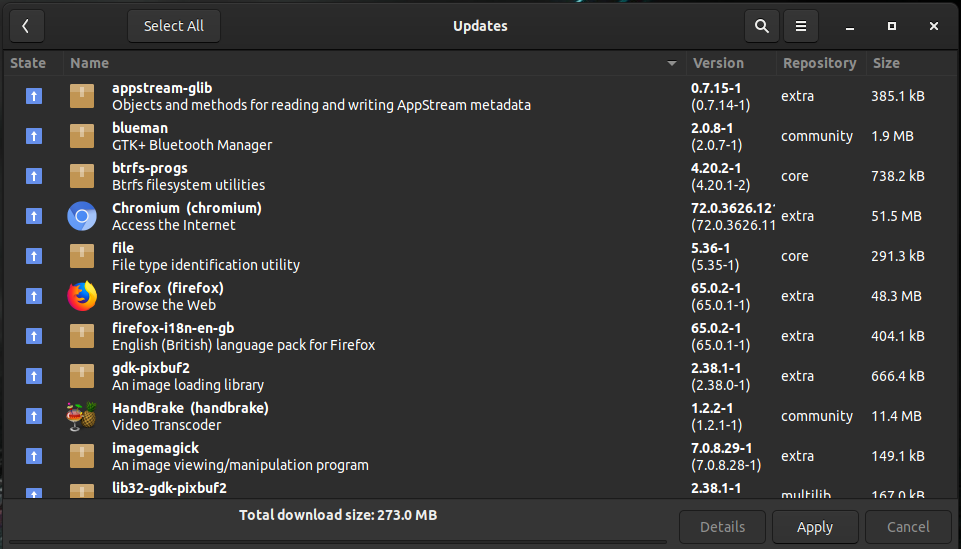Click the Firefox app icon
Screen dimensions: 961x549
pyautogui.click(x=82, y=296)
